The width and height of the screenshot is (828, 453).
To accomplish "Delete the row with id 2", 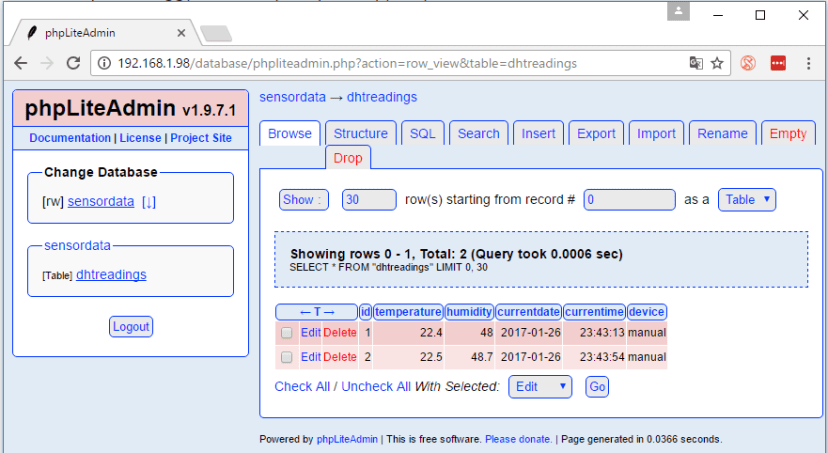I will 339,357.
